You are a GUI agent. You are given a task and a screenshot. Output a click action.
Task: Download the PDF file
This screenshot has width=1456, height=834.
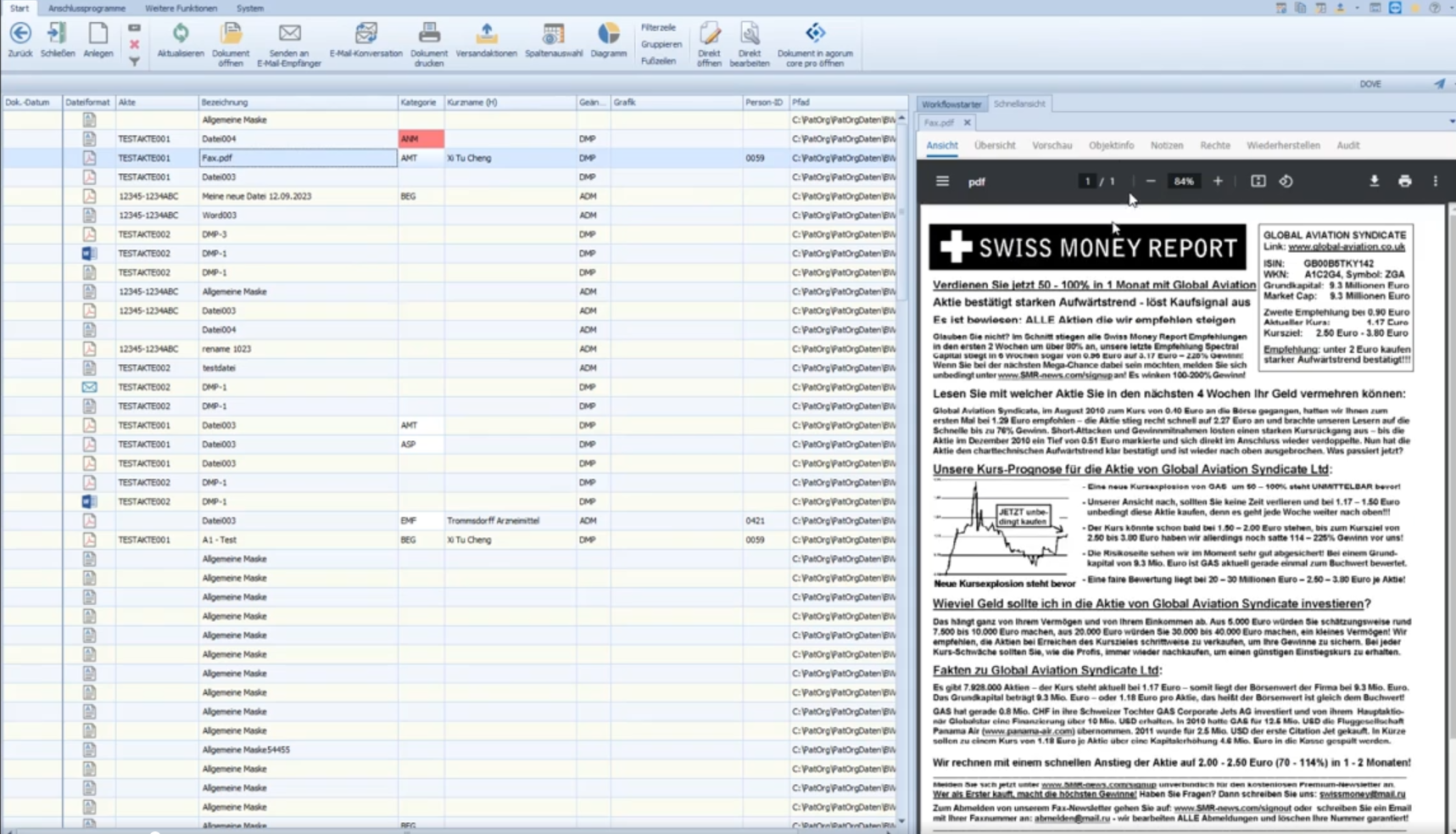[x=1375, y=181]
